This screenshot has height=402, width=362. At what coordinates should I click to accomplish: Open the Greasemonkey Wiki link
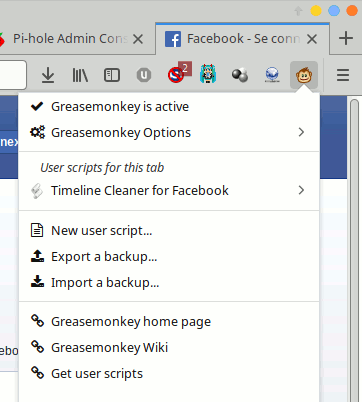(x=169, y=347)
